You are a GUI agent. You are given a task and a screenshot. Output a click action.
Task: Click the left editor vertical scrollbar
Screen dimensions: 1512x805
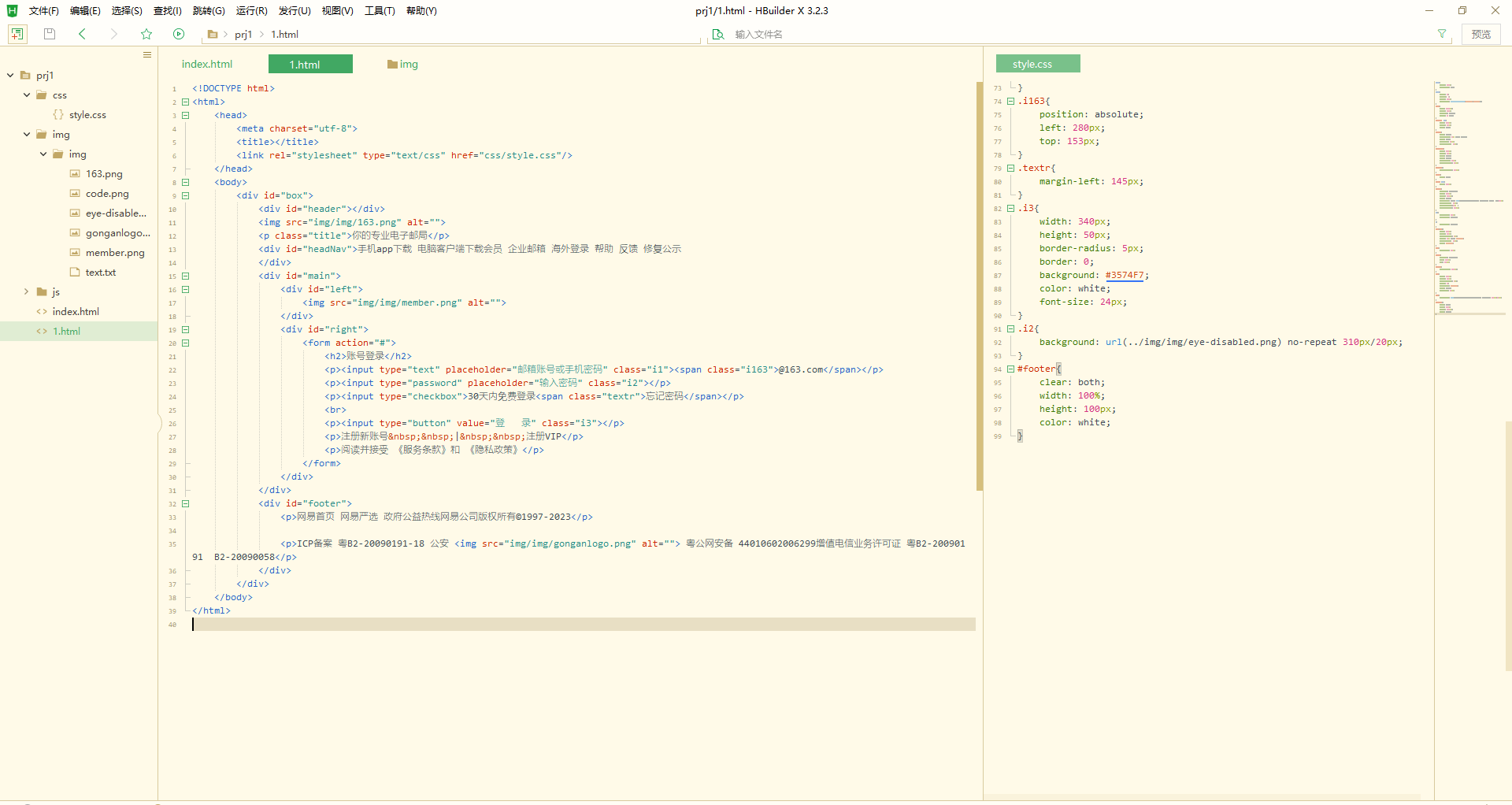point(980,286)
